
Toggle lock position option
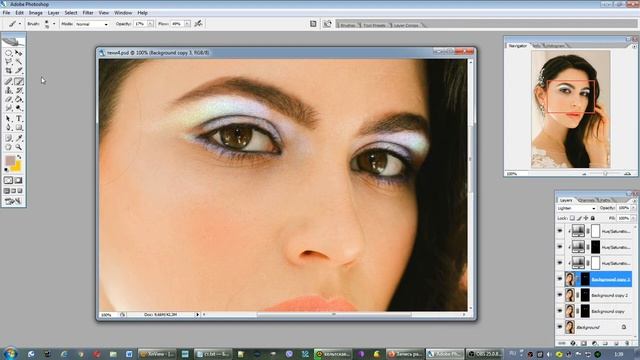point(586,218)
